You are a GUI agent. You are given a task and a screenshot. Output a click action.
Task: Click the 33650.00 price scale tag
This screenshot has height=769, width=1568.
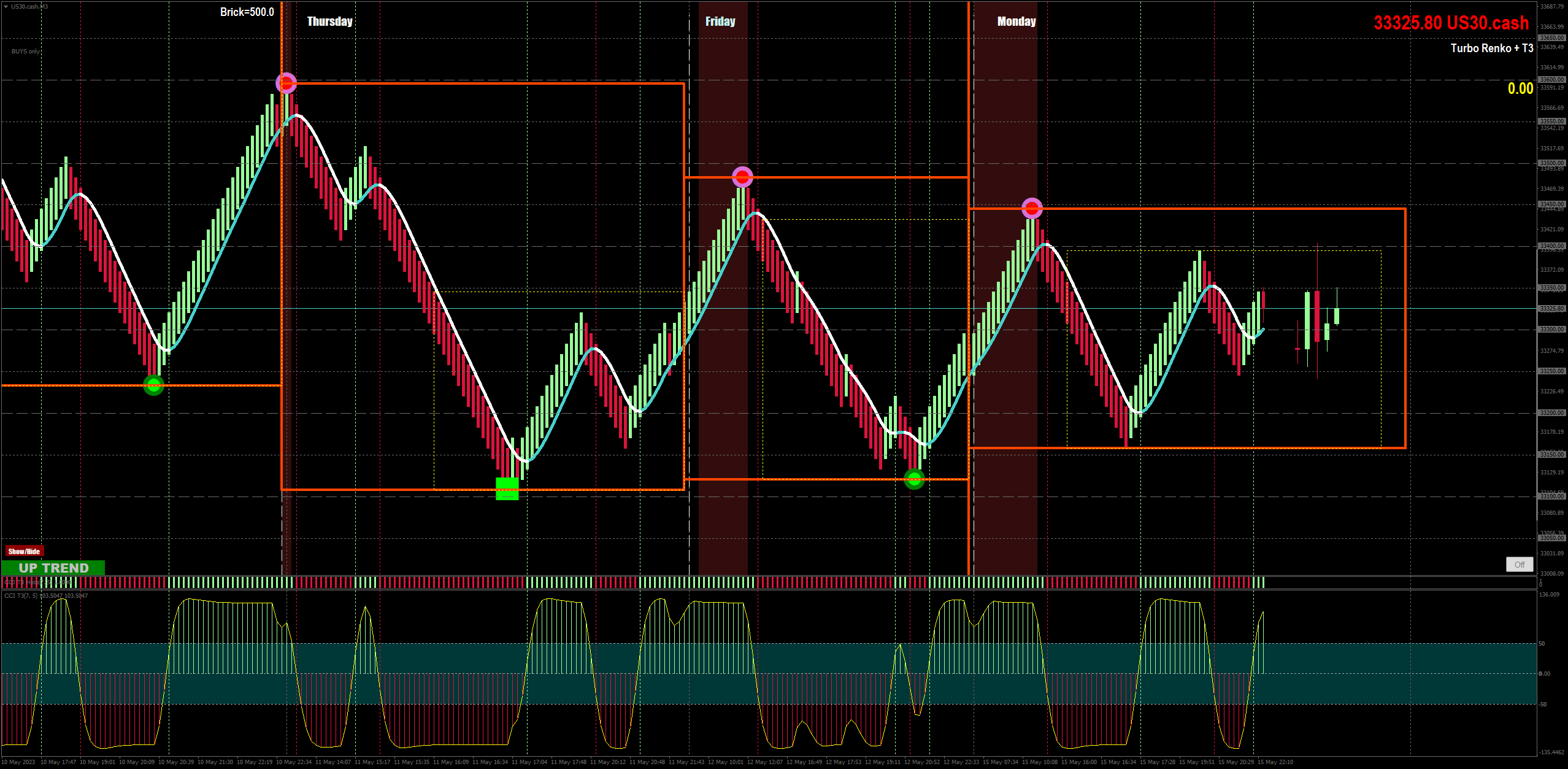pyautogui.click(x=1551, y=38)
